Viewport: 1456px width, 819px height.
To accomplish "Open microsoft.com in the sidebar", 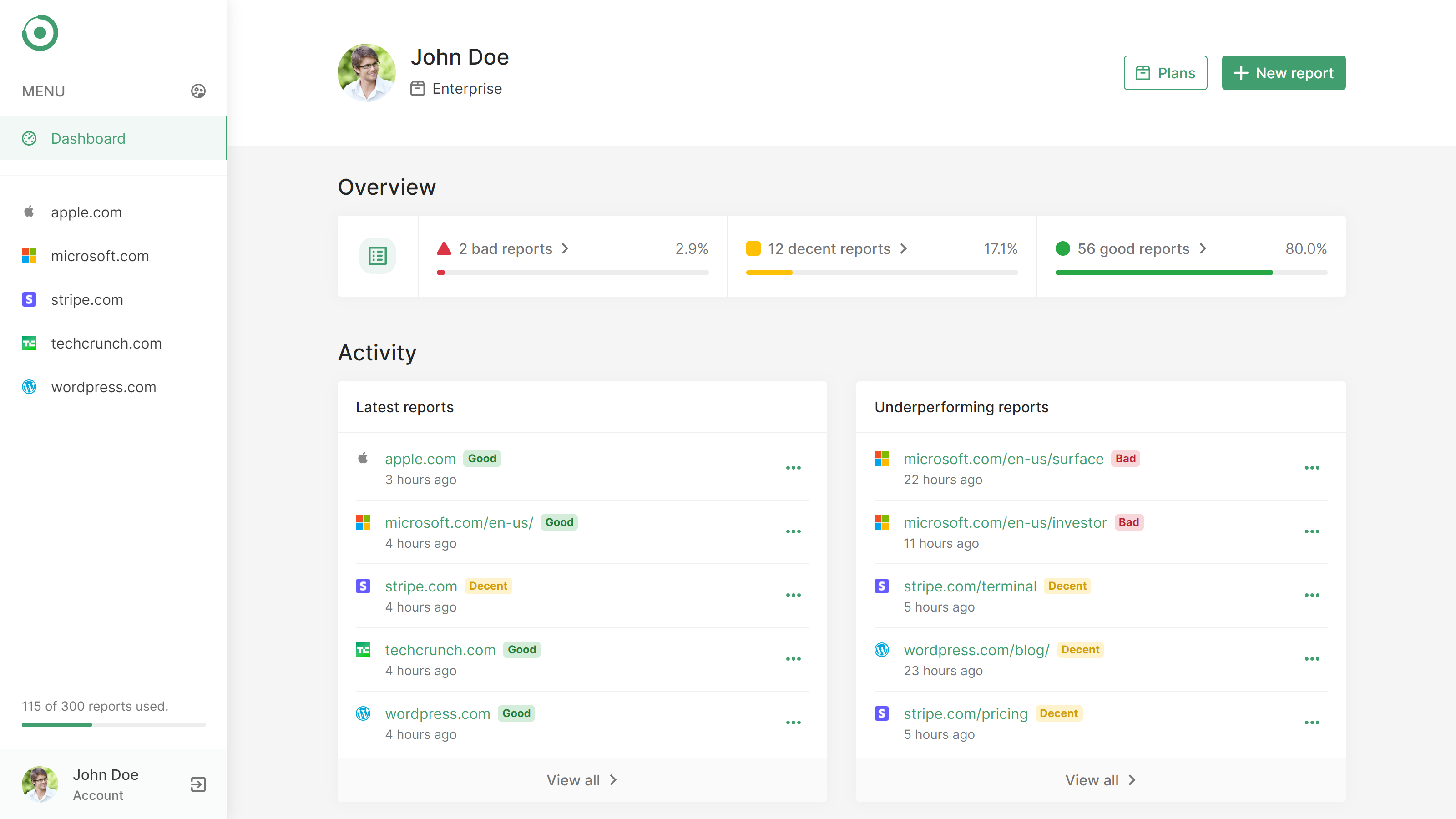I will (x=113, y=256).
